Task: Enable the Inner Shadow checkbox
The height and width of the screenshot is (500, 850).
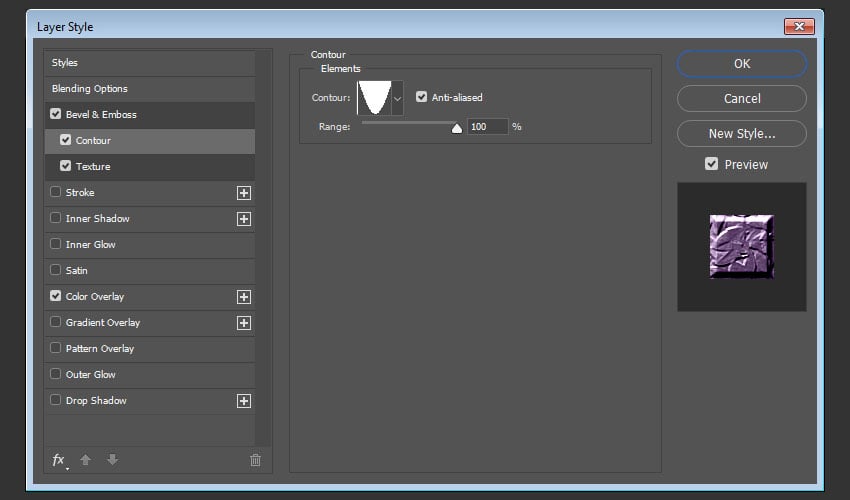Action: click(55, 218)
